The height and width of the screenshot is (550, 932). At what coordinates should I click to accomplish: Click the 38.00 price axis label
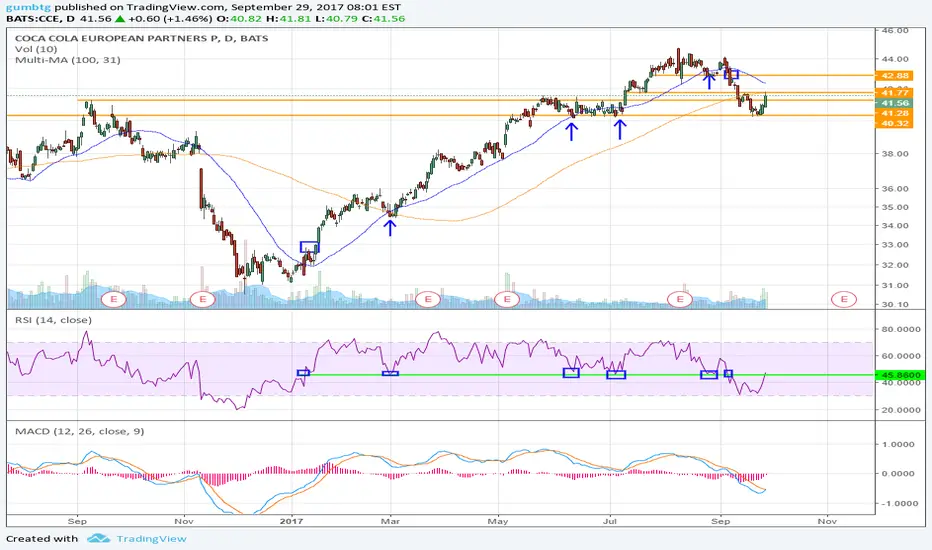pyautogui.click(x=895, y=153)
